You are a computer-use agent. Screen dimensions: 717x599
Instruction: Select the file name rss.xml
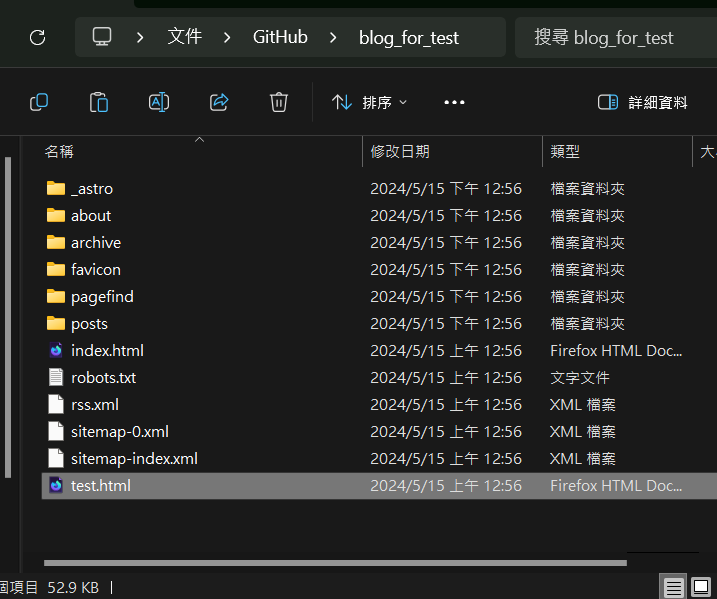(x=95, y=405)
